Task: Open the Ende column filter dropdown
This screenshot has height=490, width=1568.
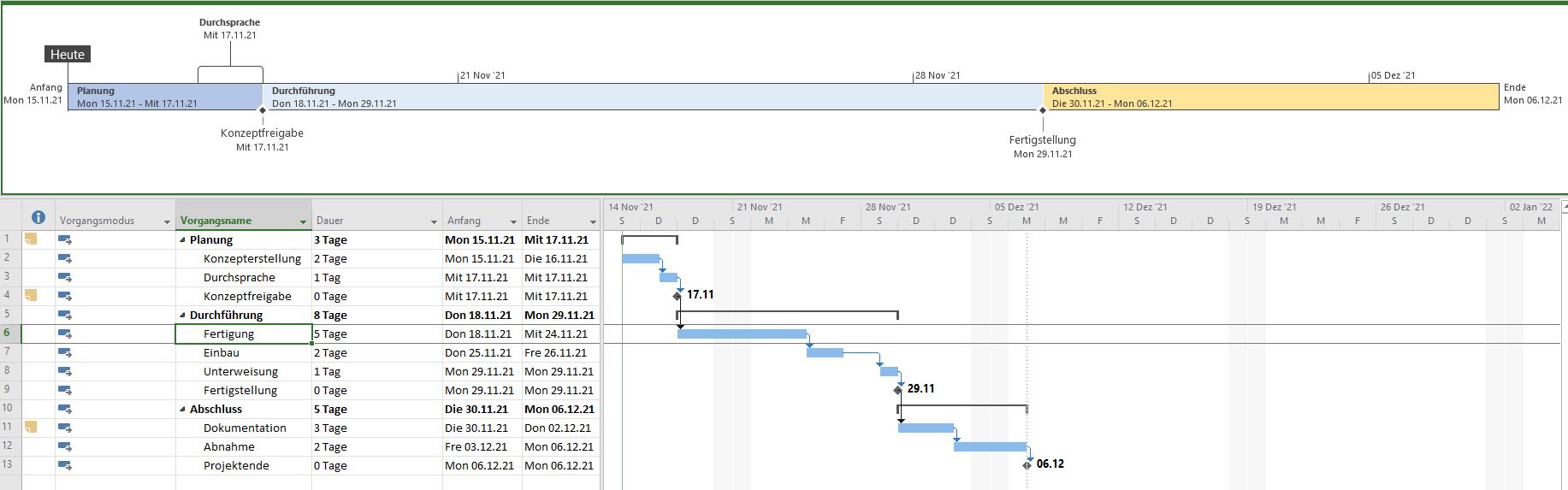Action: 593,221
